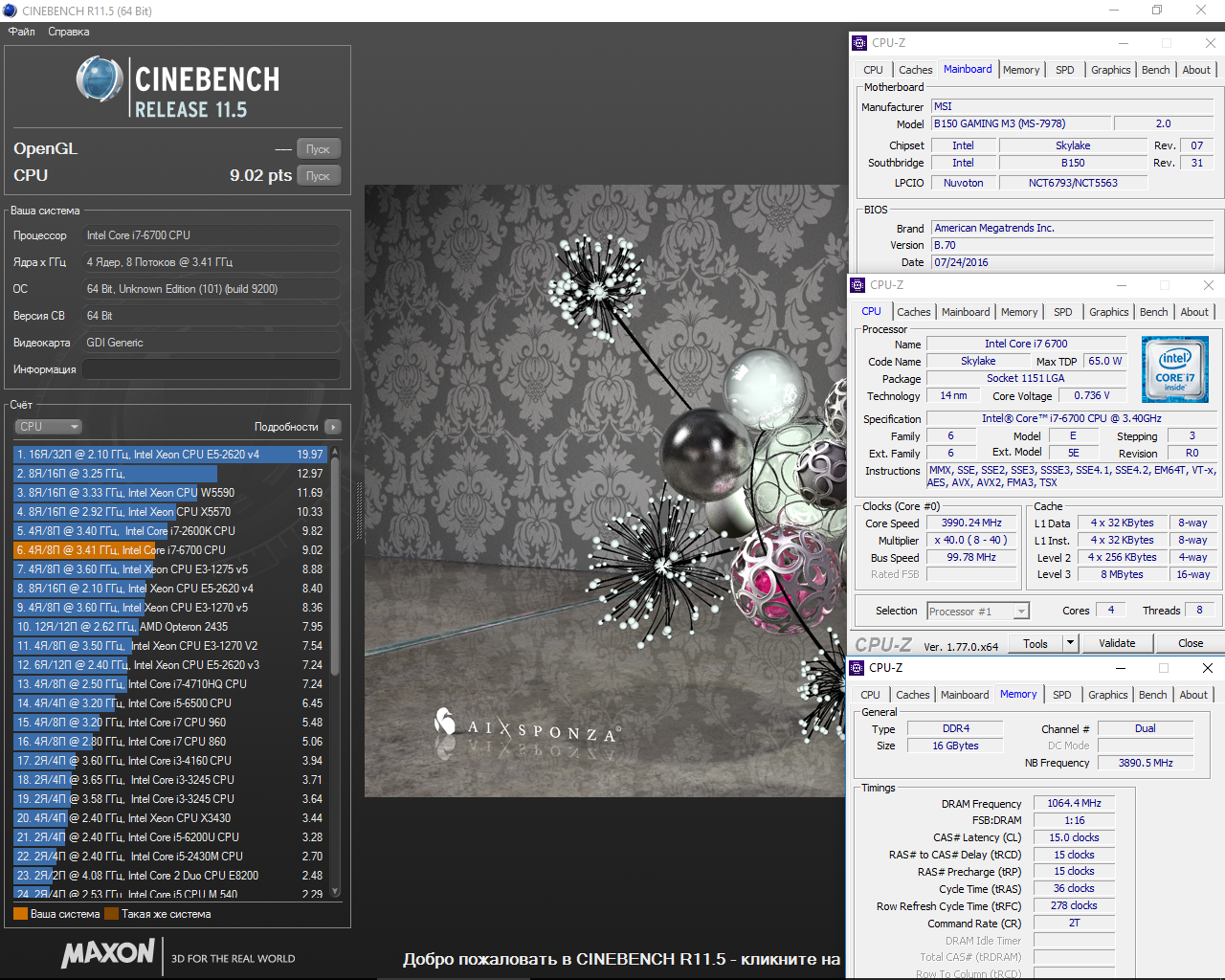The image size is (1225, 980).
Task: Open SPD tab in CPU-Z Memory window
Action: pos(1061,695)
